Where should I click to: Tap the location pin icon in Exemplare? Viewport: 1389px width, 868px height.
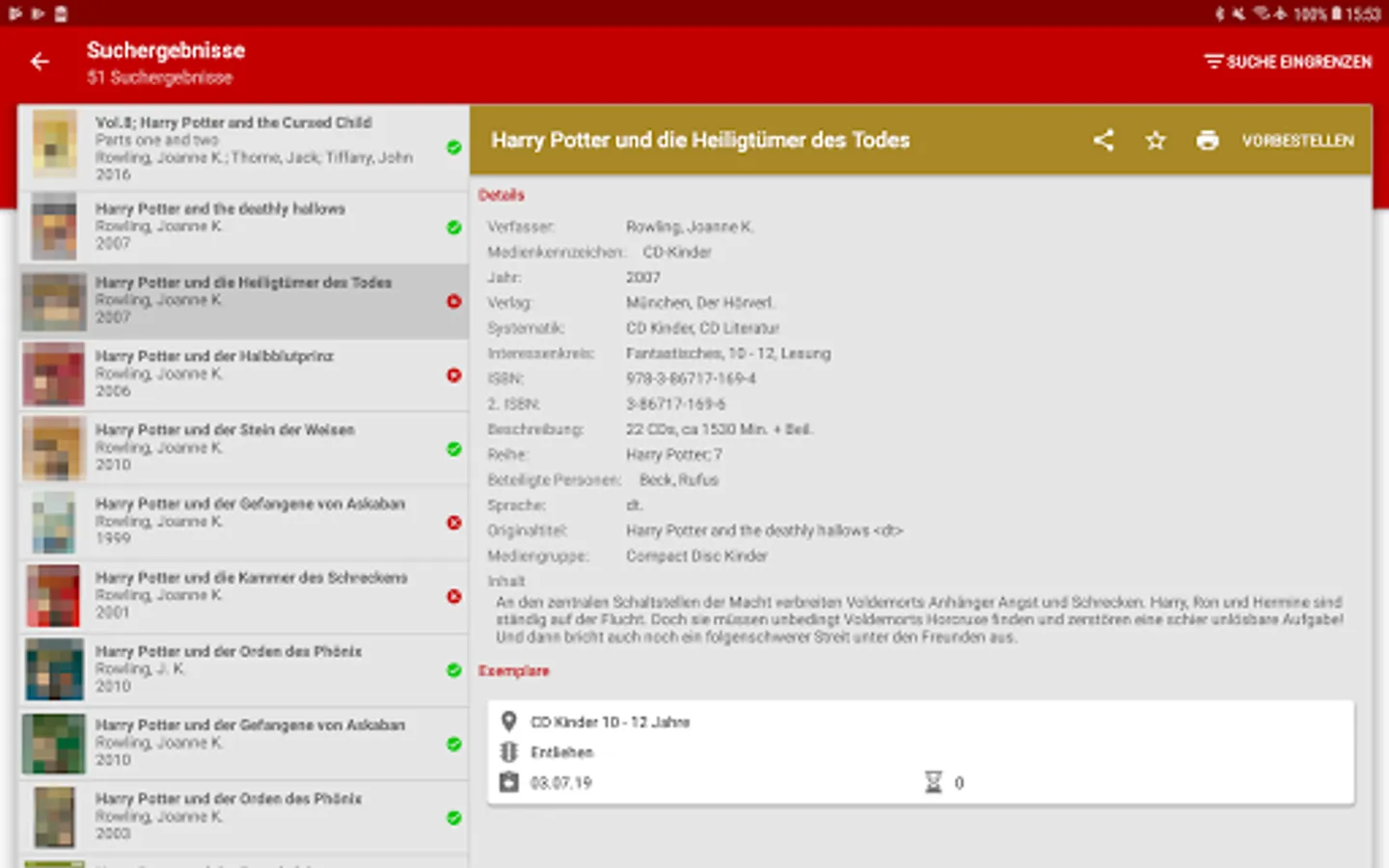[x=508, y=721]
